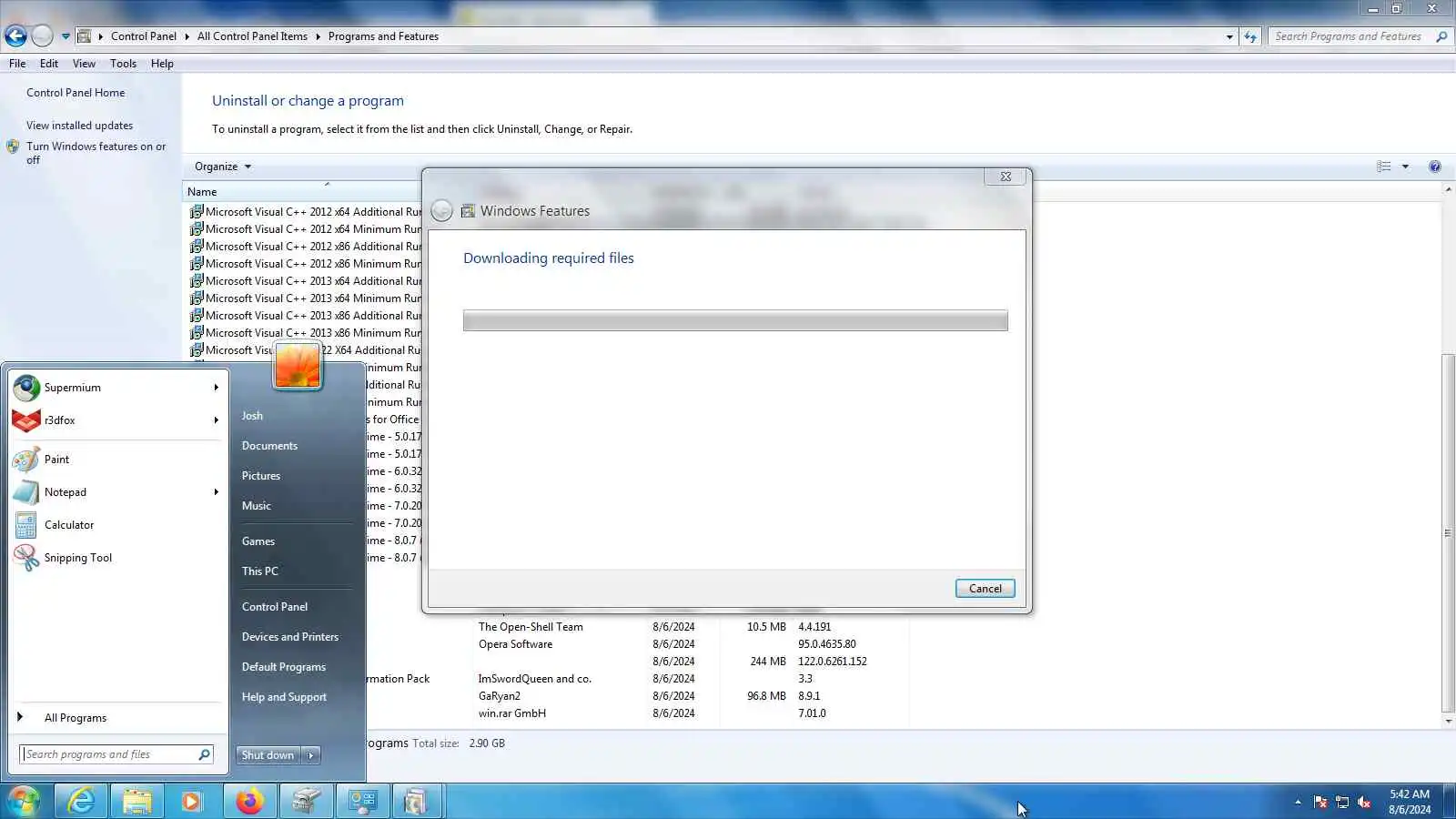Select Microsoft Visual C++ 2013 x86 Minimum row
This screenshot has height=819, width=1456.
pyautogui.click(x=305, y=333)
